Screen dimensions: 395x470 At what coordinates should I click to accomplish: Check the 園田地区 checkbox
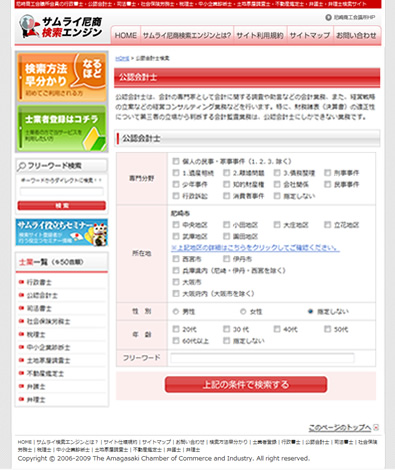pos(227,236)
